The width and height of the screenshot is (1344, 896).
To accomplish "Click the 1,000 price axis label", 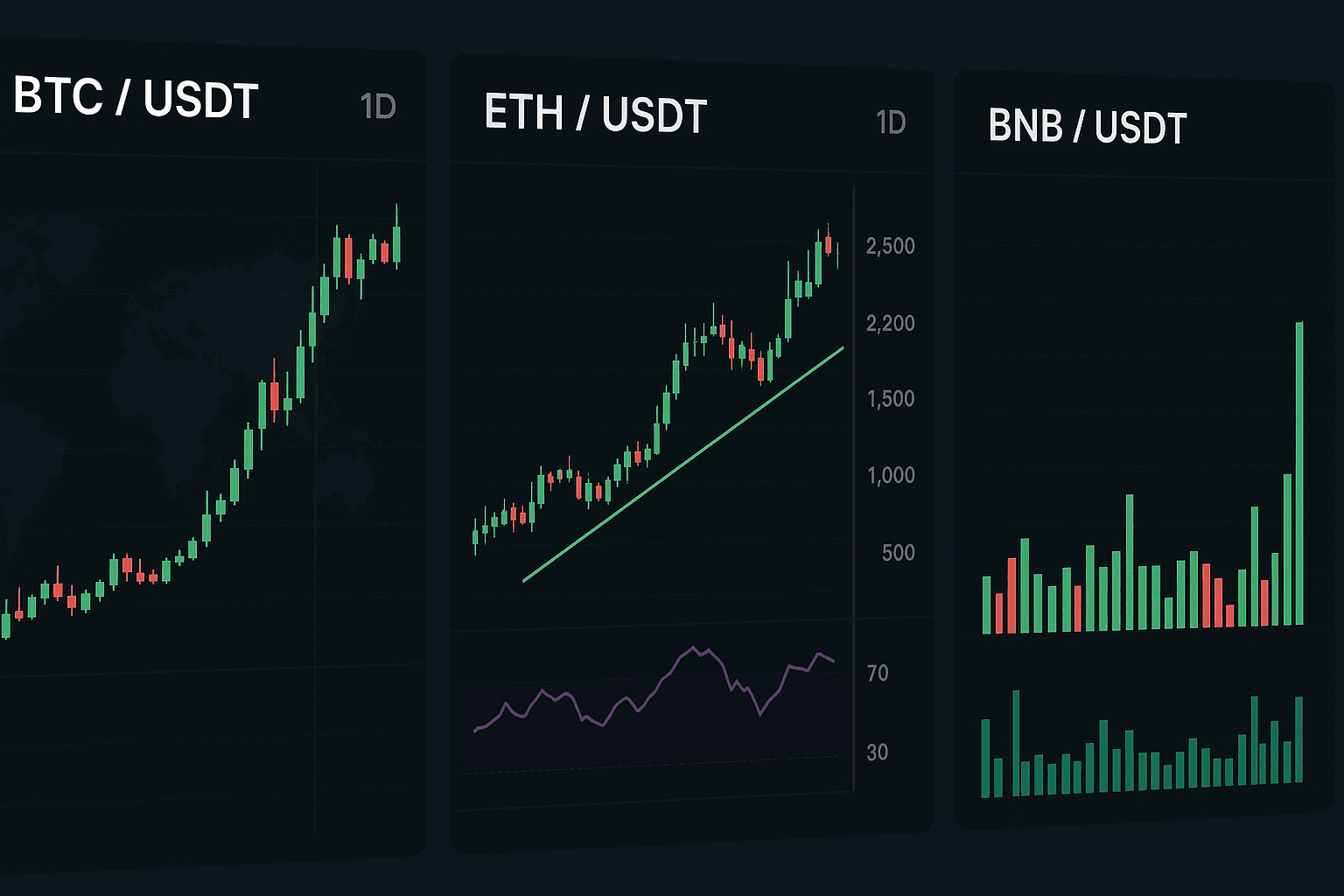I will click(890, 475).
